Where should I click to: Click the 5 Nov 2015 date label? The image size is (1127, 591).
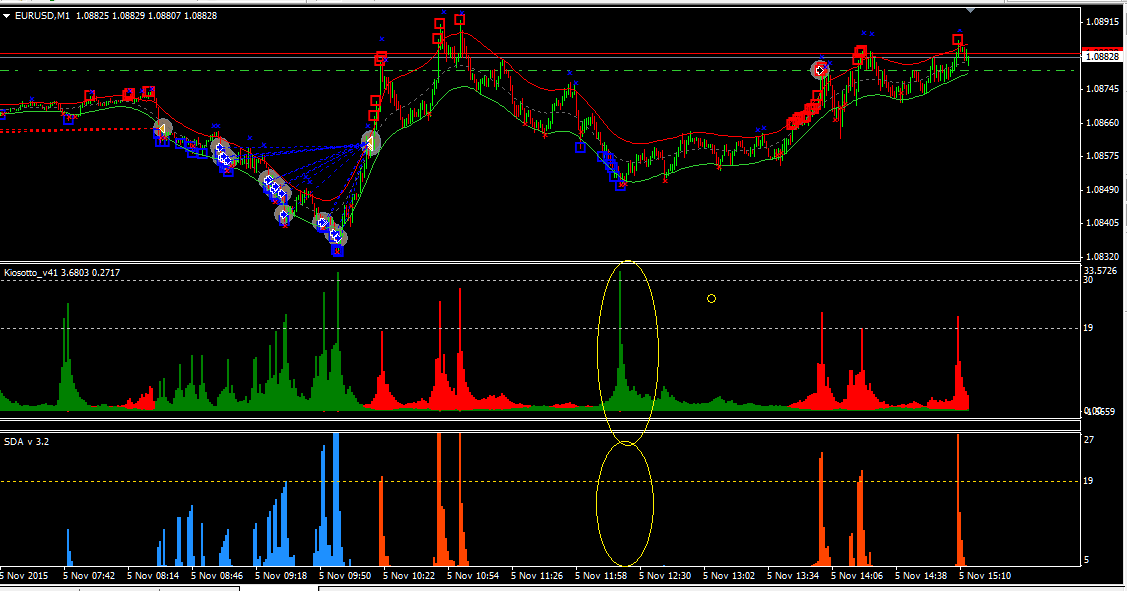point(25,575)
